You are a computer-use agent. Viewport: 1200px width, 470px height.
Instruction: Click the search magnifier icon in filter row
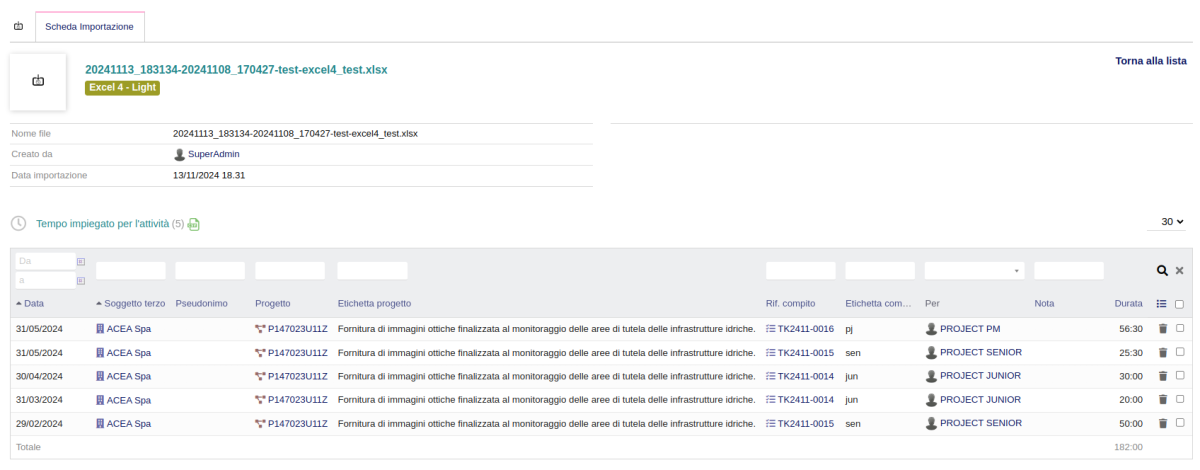point(1162,270)
